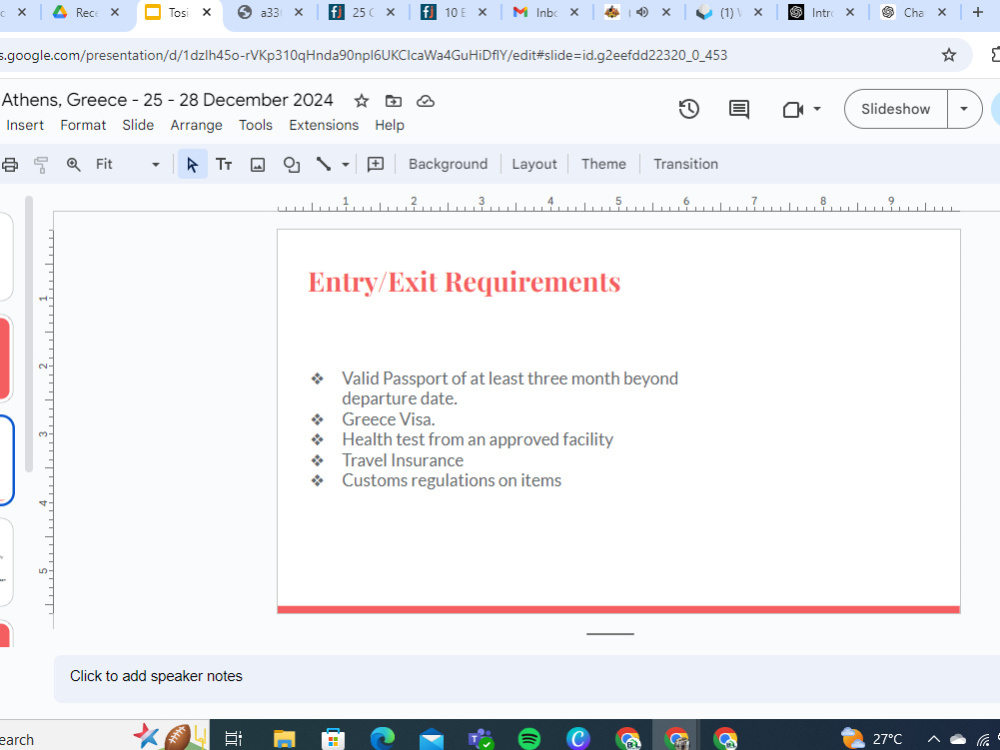The width and height of the screenshot is (1000, 750).
Task: Open the Format menu
Action: pyautogui.click(x=83, y=125)
